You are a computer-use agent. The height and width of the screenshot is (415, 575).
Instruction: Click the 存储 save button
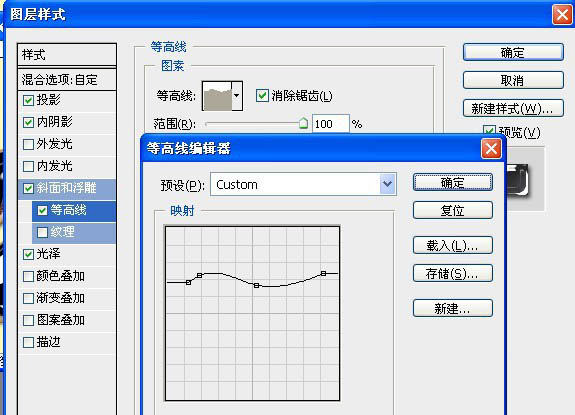453,273
